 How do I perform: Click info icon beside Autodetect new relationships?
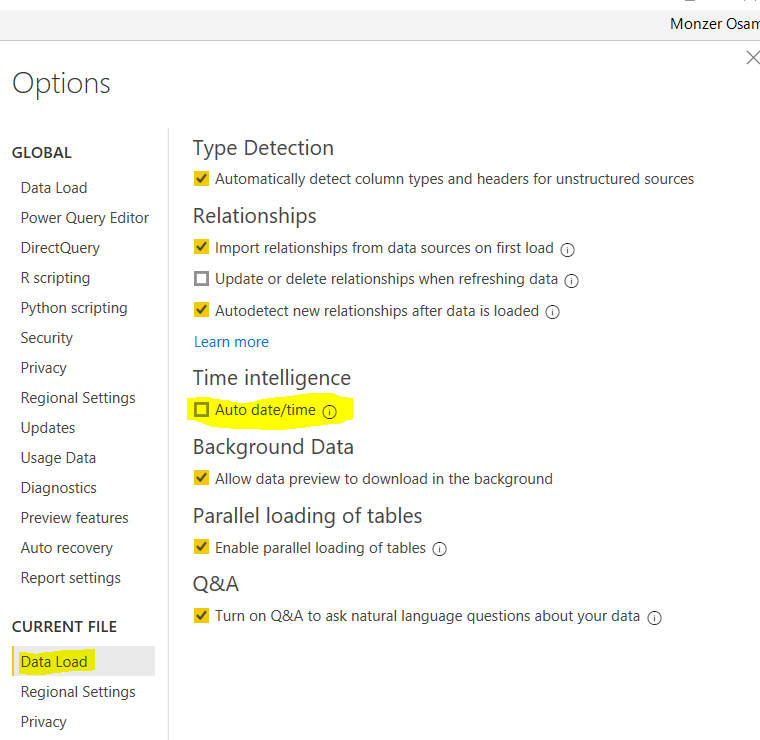[553, 312]
